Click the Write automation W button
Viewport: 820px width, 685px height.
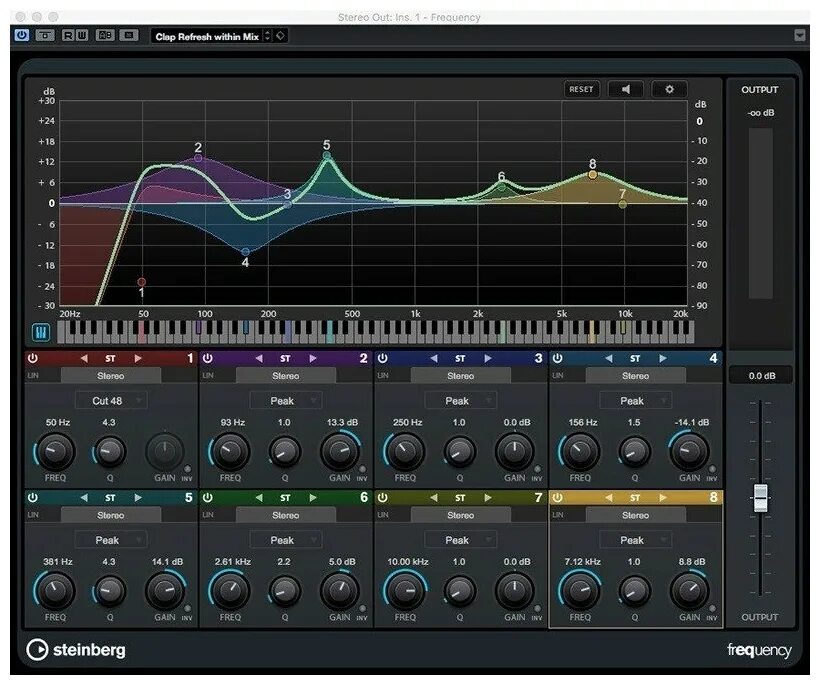pos(82,36)
